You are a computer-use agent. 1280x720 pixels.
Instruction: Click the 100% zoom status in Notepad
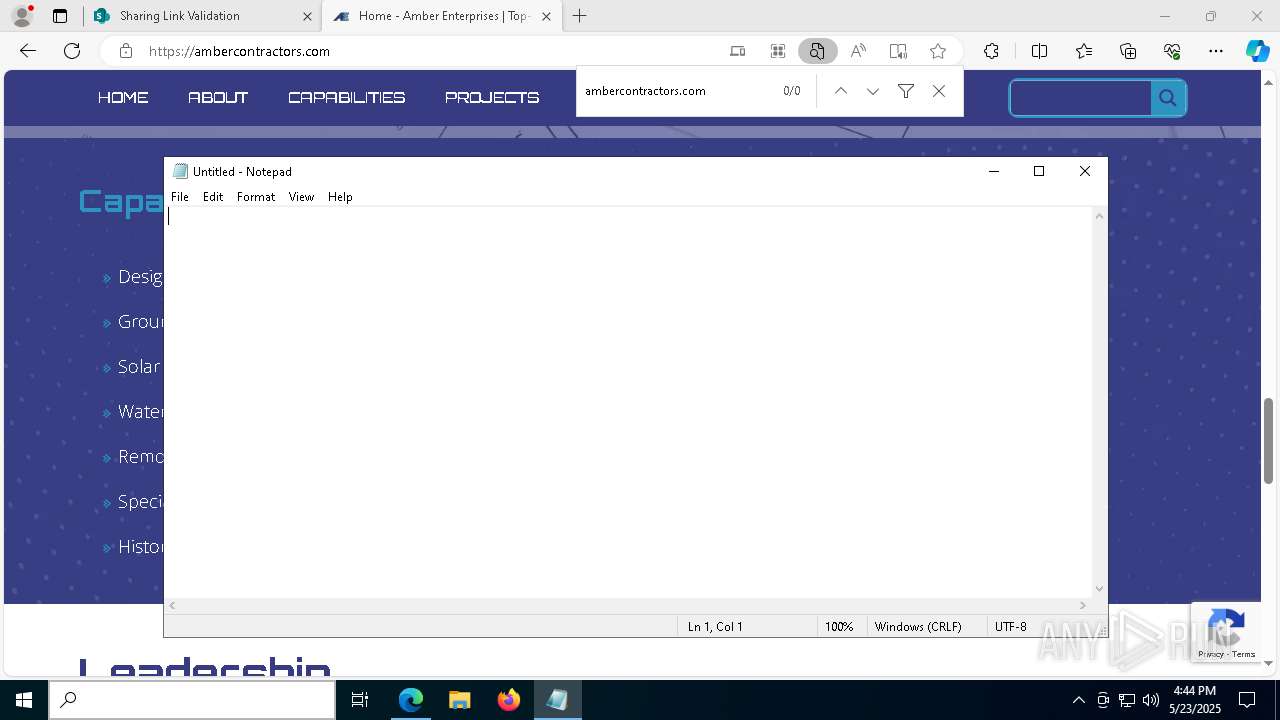pos(839,627)
